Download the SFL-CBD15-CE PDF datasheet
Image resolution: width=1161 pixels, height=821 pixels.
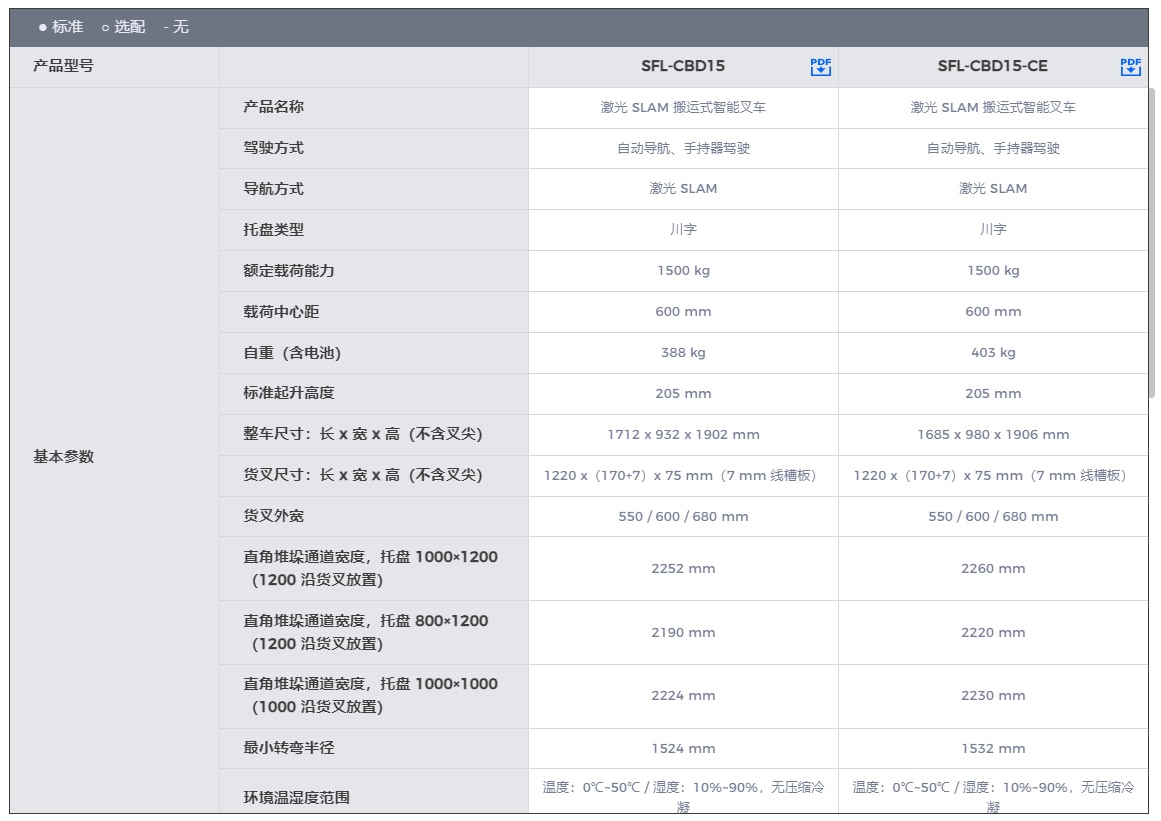[1130, 67]
